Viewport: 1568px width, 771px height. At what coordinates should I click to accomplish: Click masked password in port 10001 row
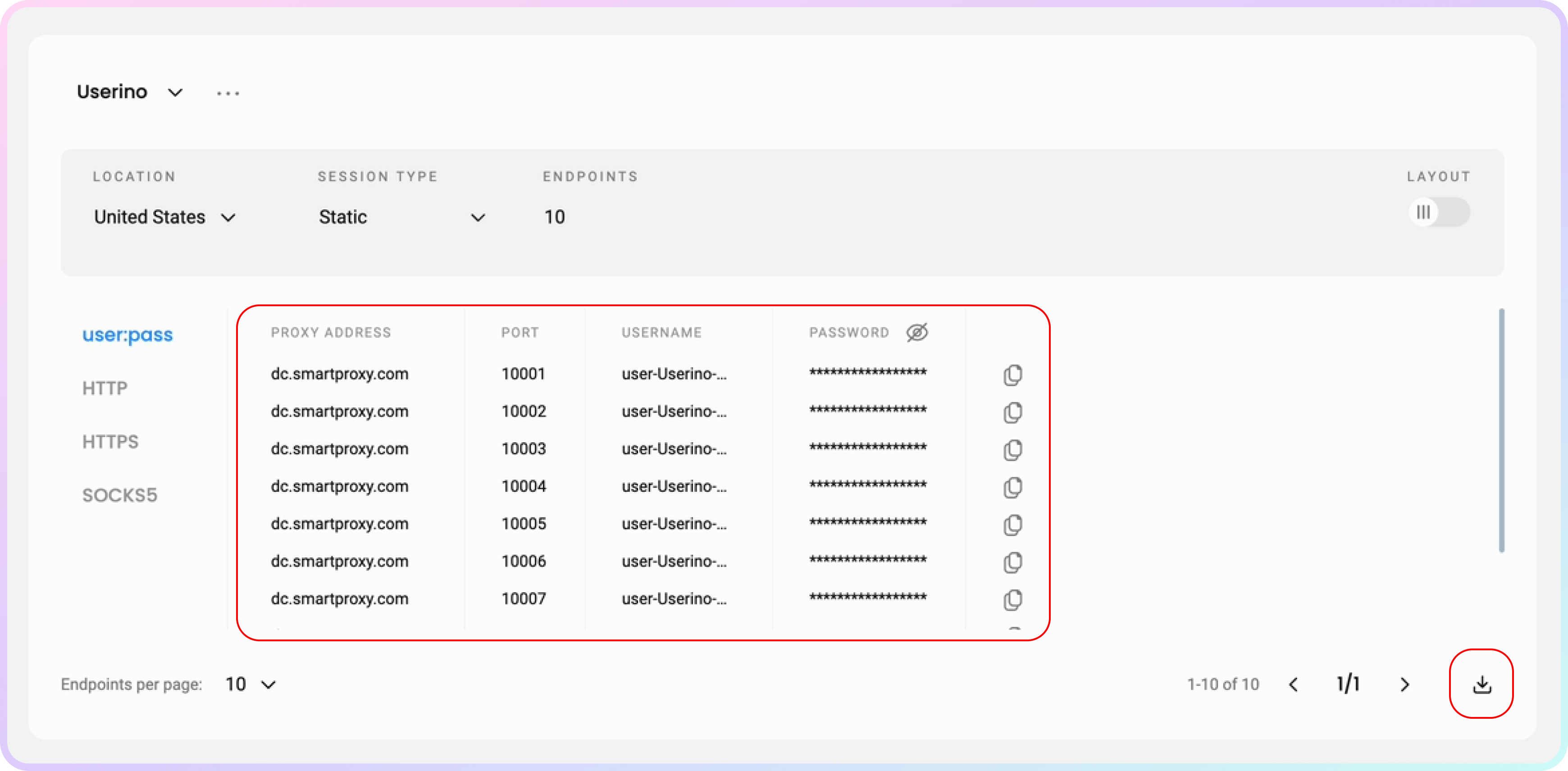pyautogui.click(x=868, y=371)
